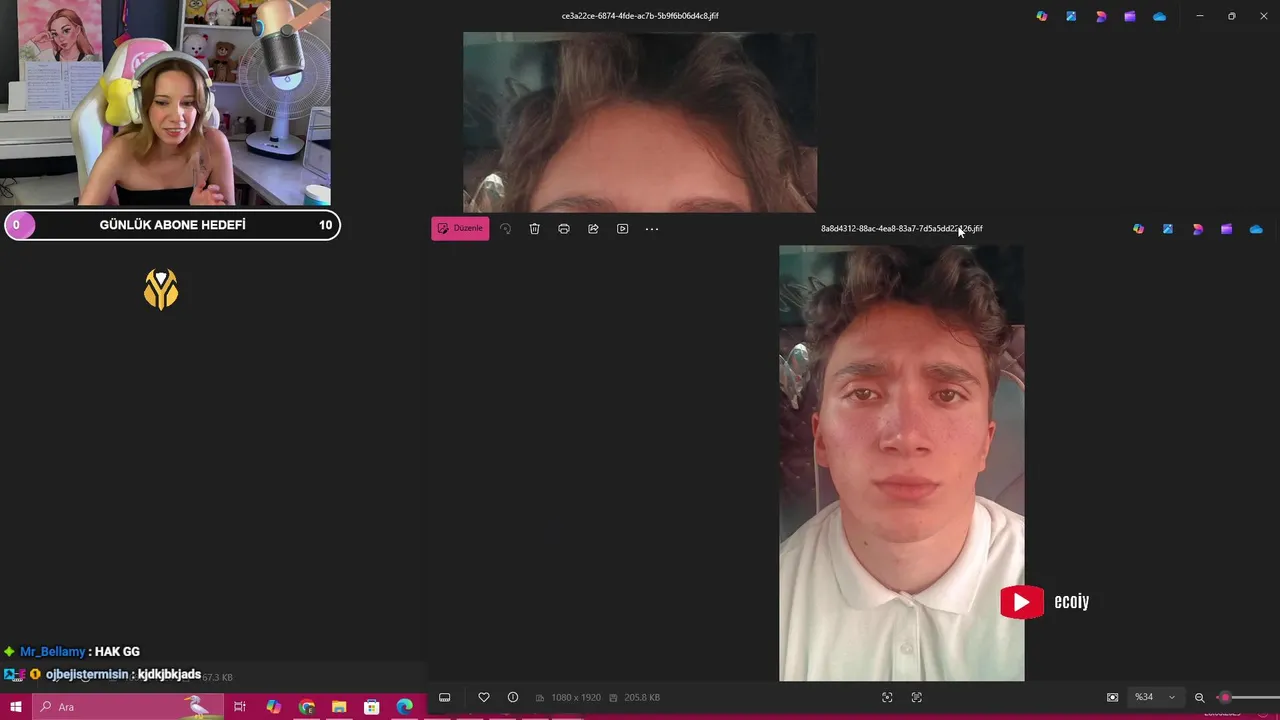The width and height of the screenshot is (1280, 720).
Task: Open Edge from the taskbar
Action: click(x=404, y=707)
